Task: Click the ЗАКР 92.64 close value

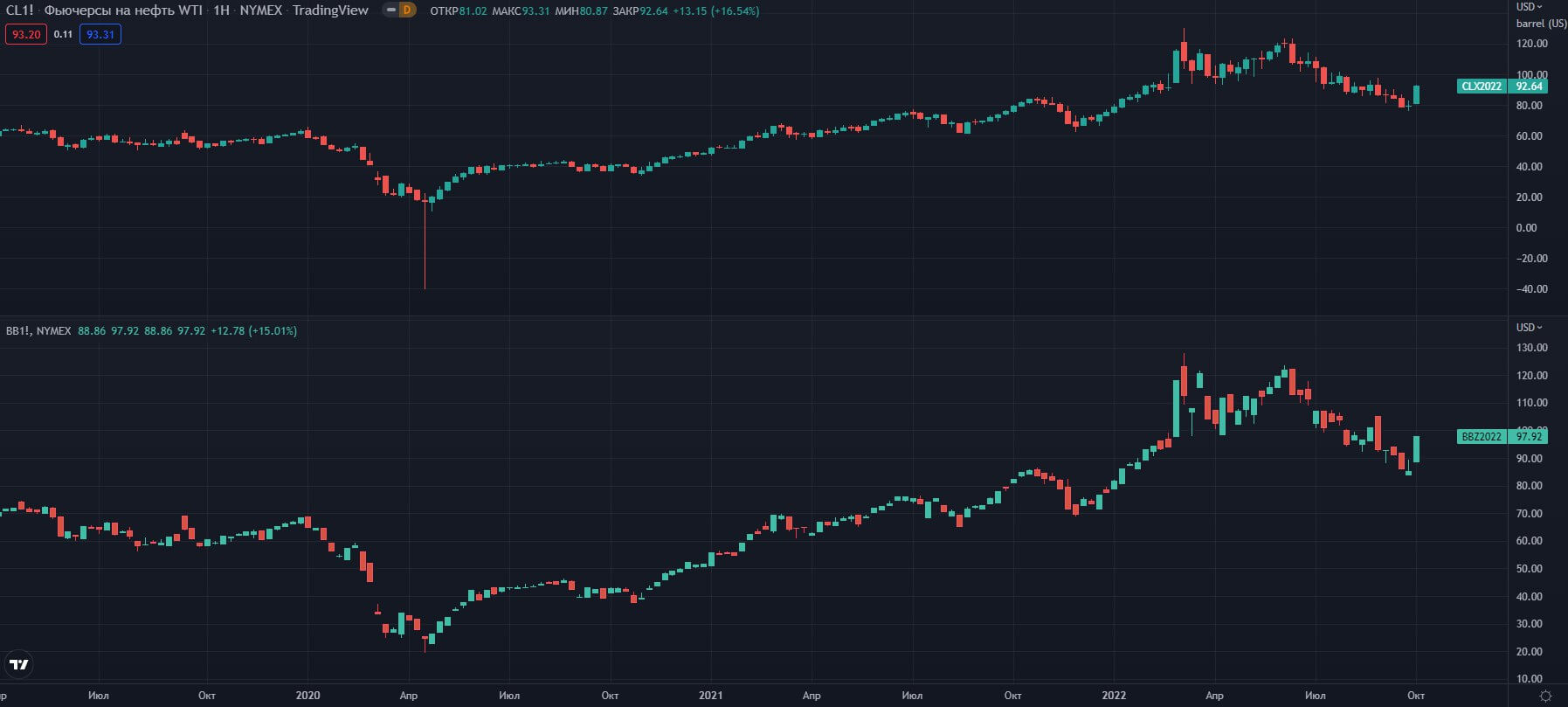Action: point(639,11)
